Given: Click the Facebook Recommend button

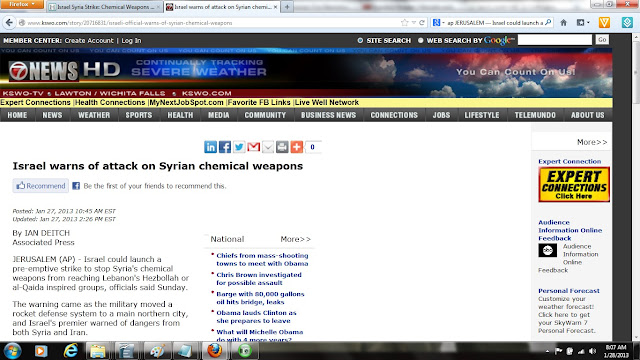Looking at the screenshot, I should tap(40, 186).
